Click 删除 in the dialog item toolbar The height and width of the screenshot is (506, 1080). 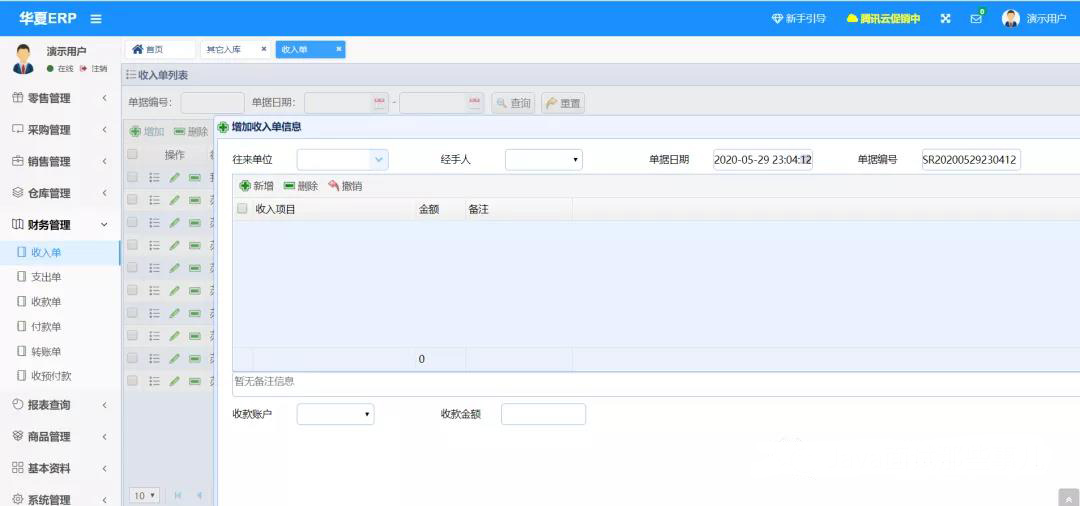301,186
